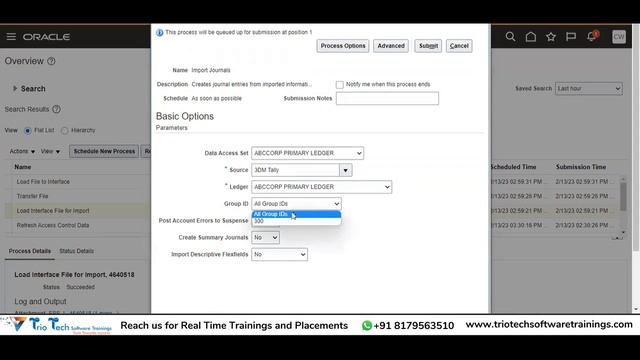Click the Process Options button
Screen dimensions: 640x360
[343, 46]
